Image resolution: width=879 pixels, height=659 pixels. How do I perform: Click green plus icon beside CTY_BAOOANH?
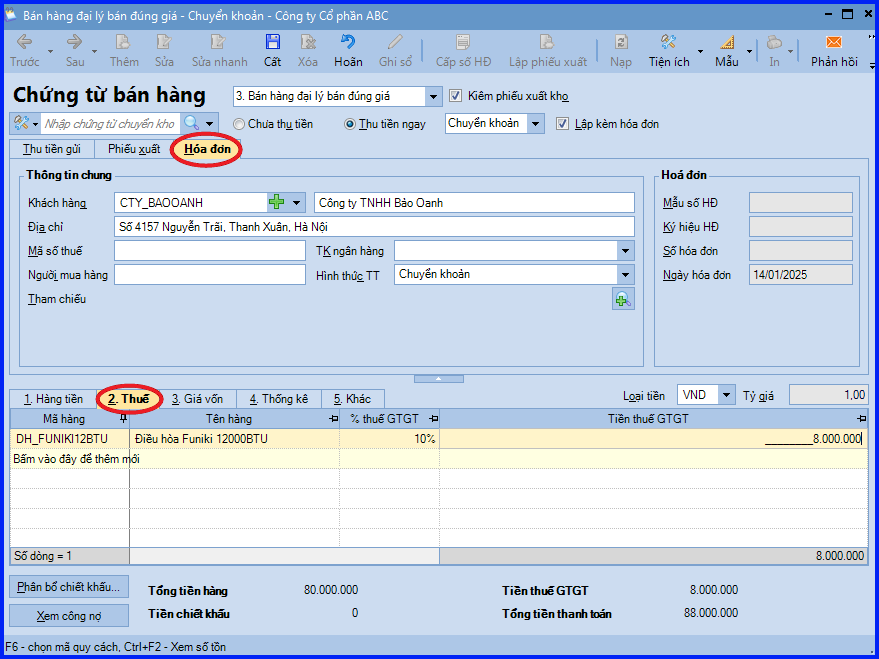[x=277, y=202]
